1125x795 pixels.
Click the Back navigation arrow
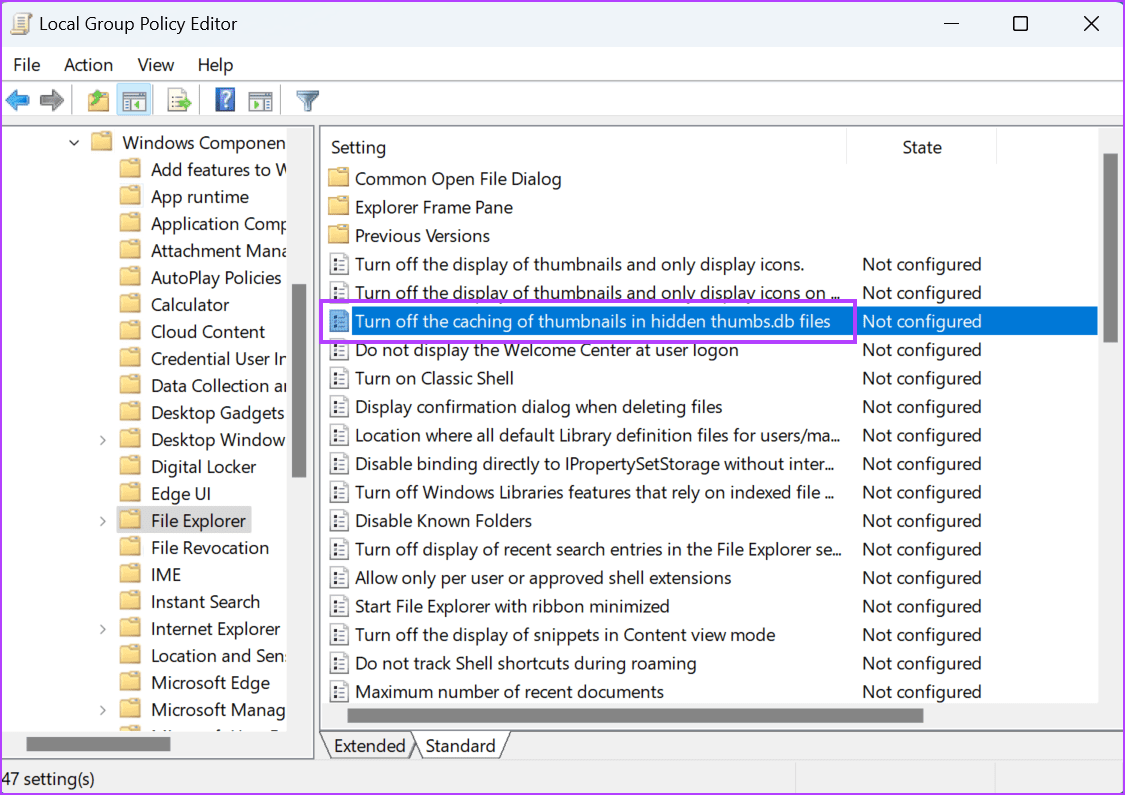pos(18,100)
